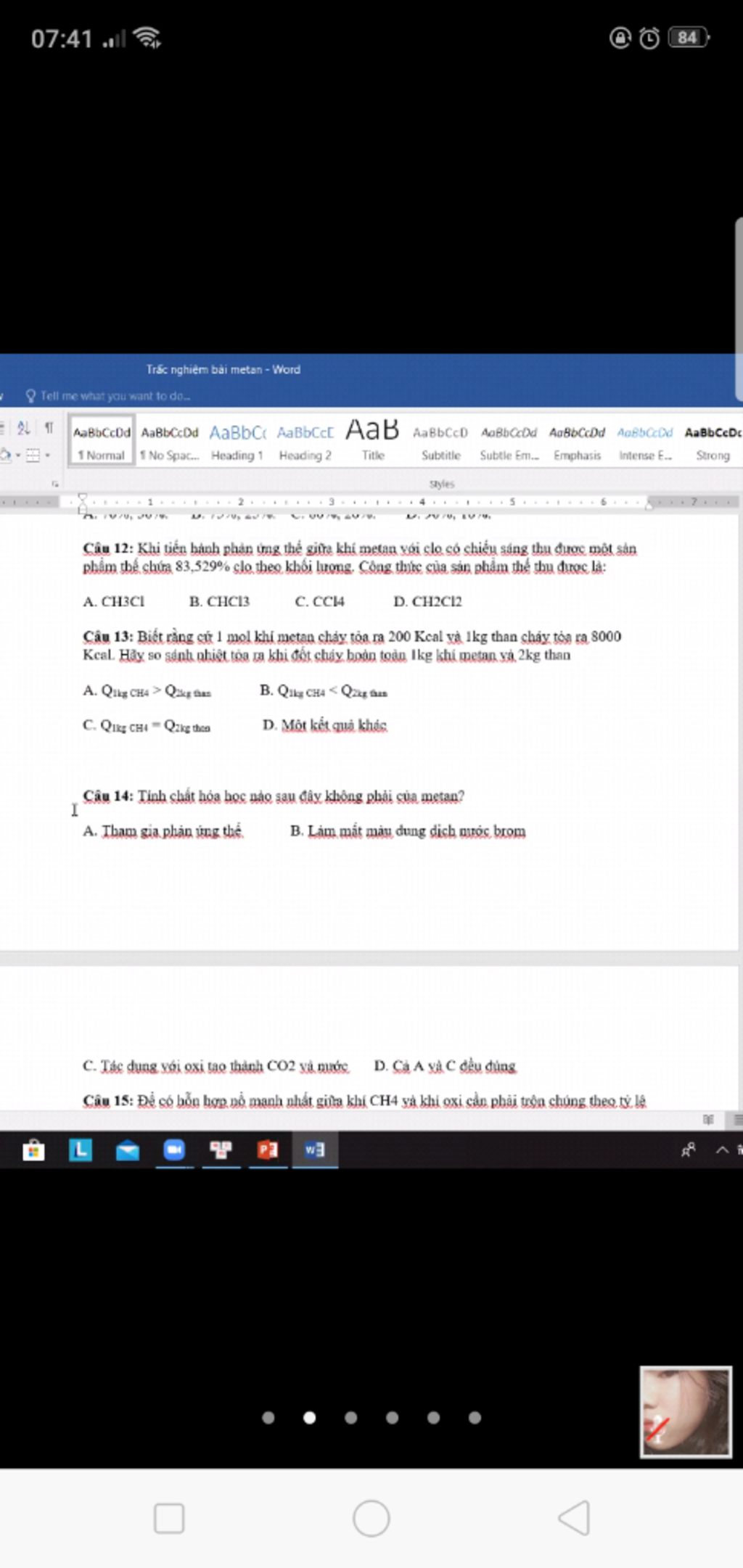The width and height of the screenshot is (743, 1568).
Task: Open the Mail app on taskbar
Action: (x=128, y=1150)
